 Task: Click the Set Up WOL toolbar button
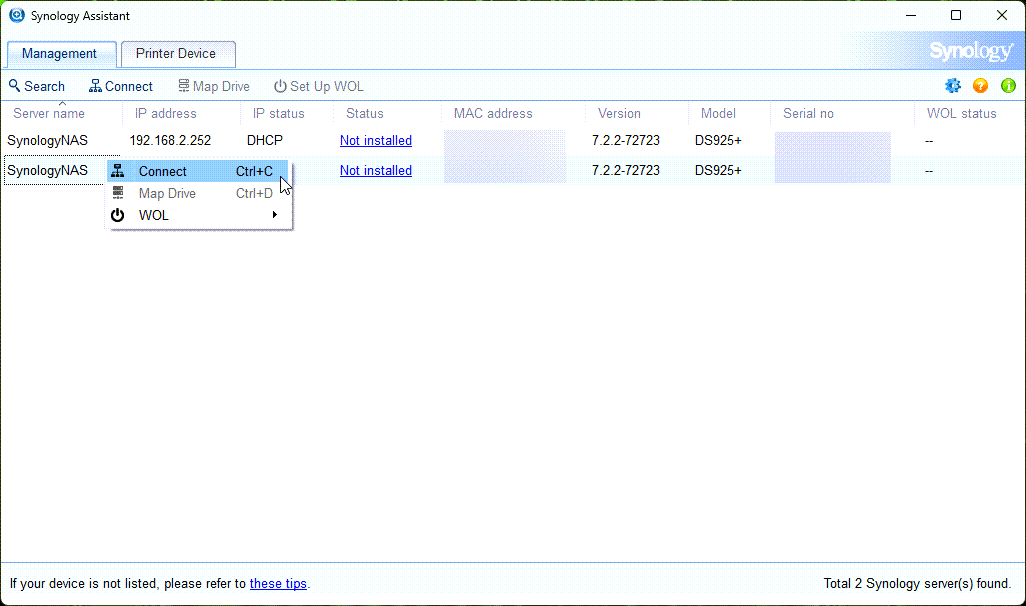[x=319, y=86]
